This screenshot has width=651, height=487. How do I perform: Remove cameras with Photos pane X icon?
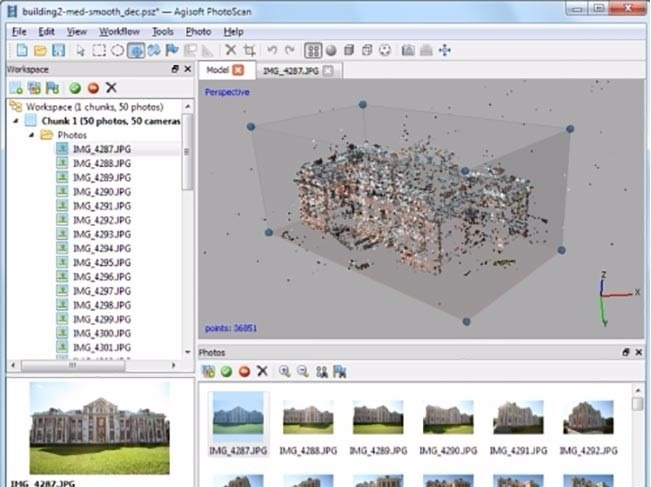click(x=262, y=371)
